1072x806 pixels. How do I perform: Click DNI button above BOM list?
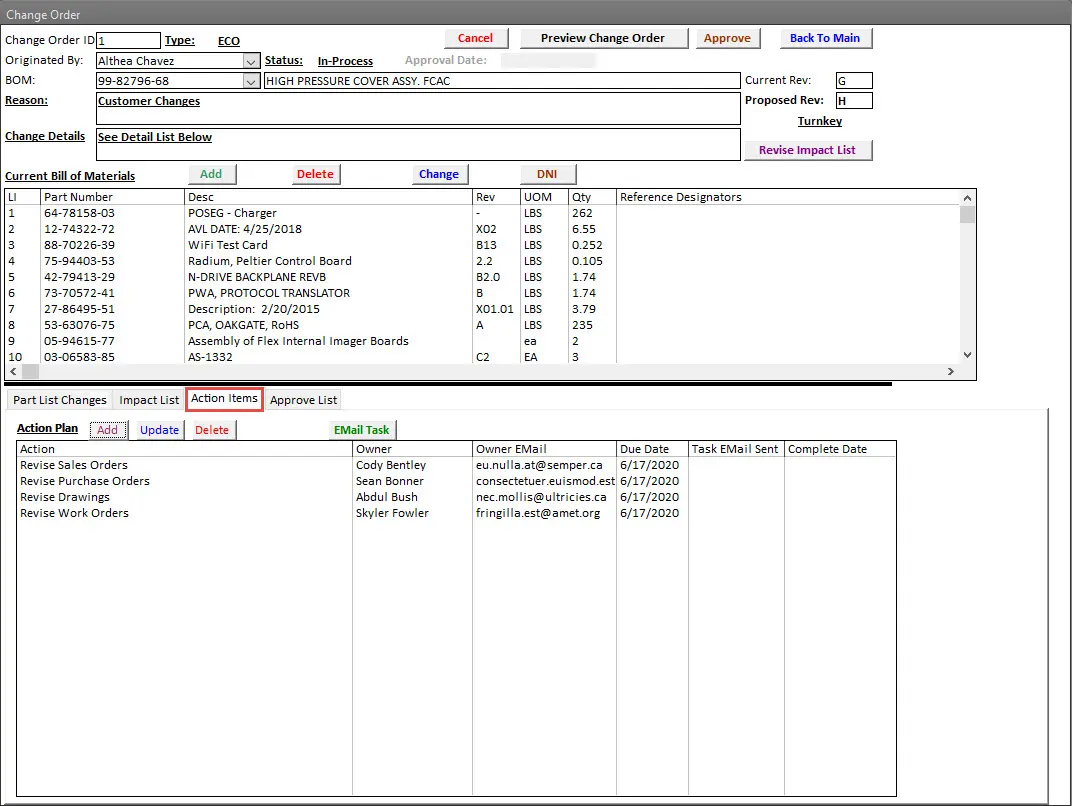(547, 174)
